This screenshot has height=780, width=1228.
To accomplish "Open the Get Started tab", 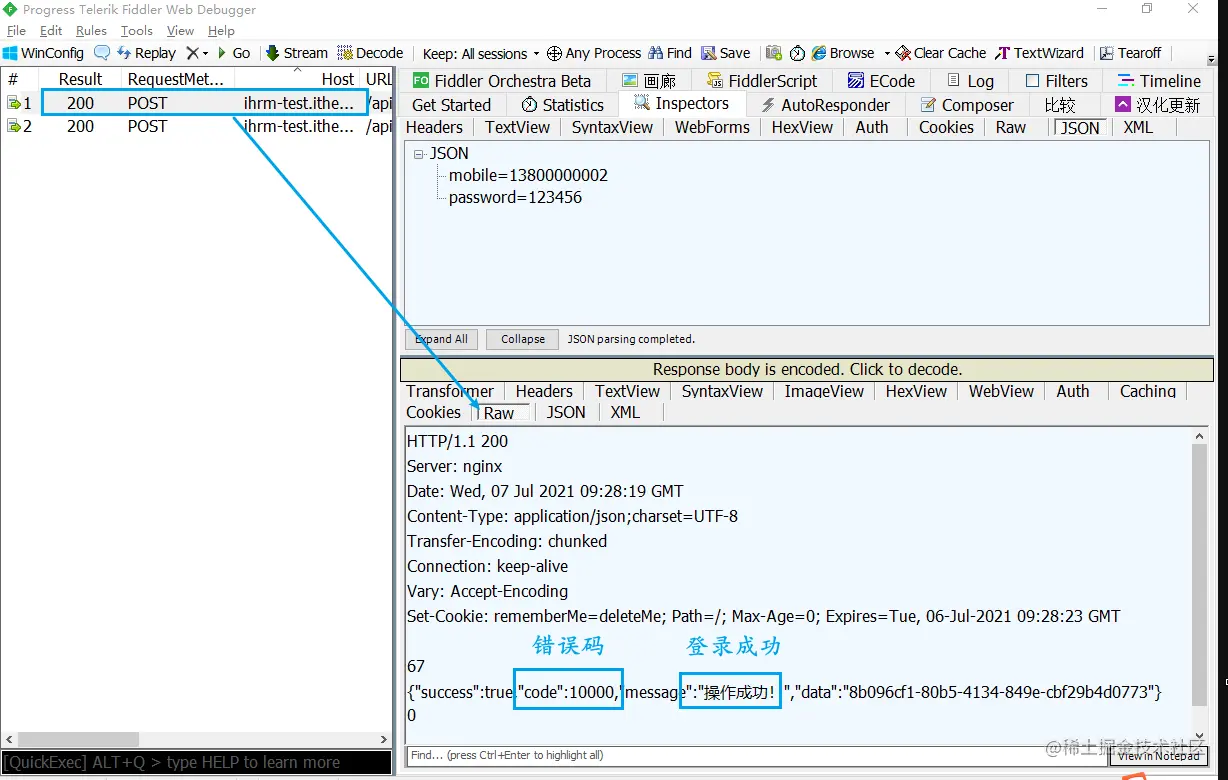I will 451,105.
